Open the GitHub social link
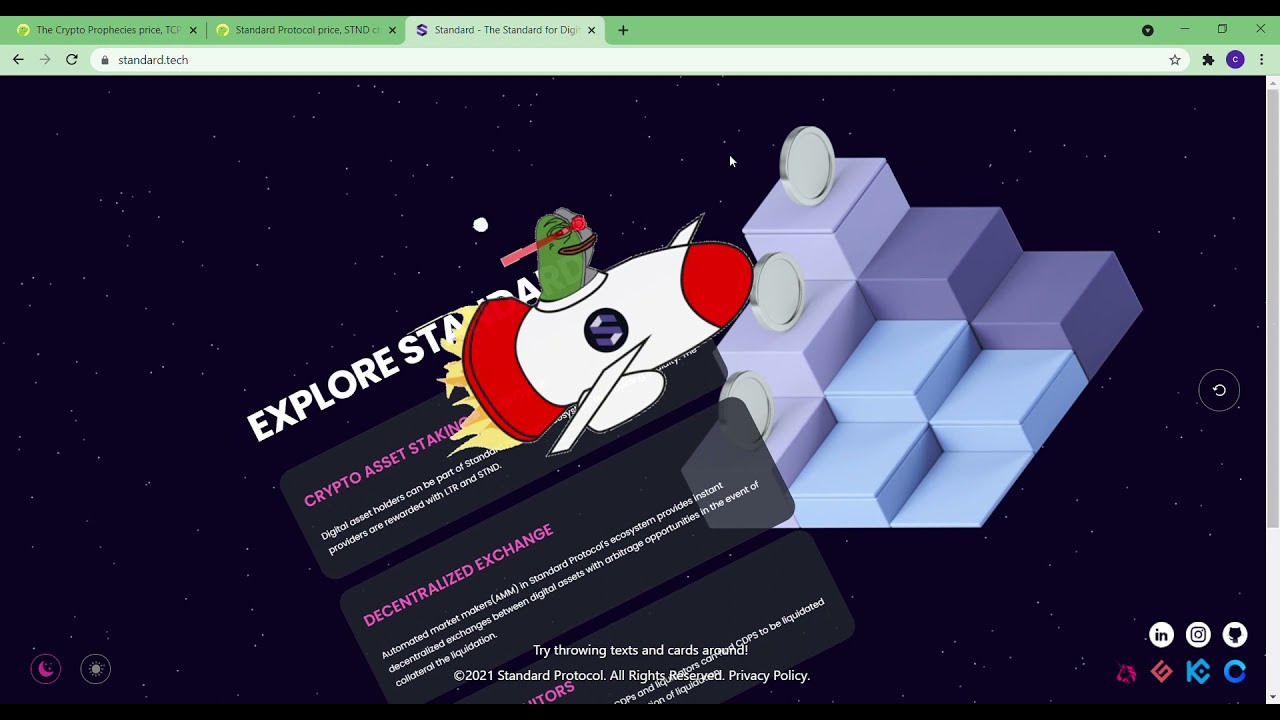Screen dimensions: 1280x720 (1235, 635)
